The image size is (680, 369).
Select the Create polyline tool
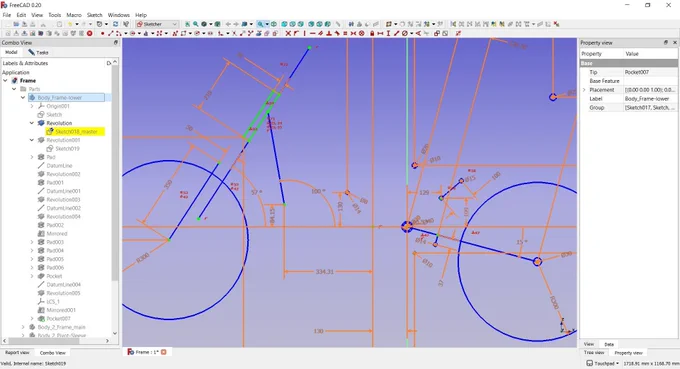(174, 33)
